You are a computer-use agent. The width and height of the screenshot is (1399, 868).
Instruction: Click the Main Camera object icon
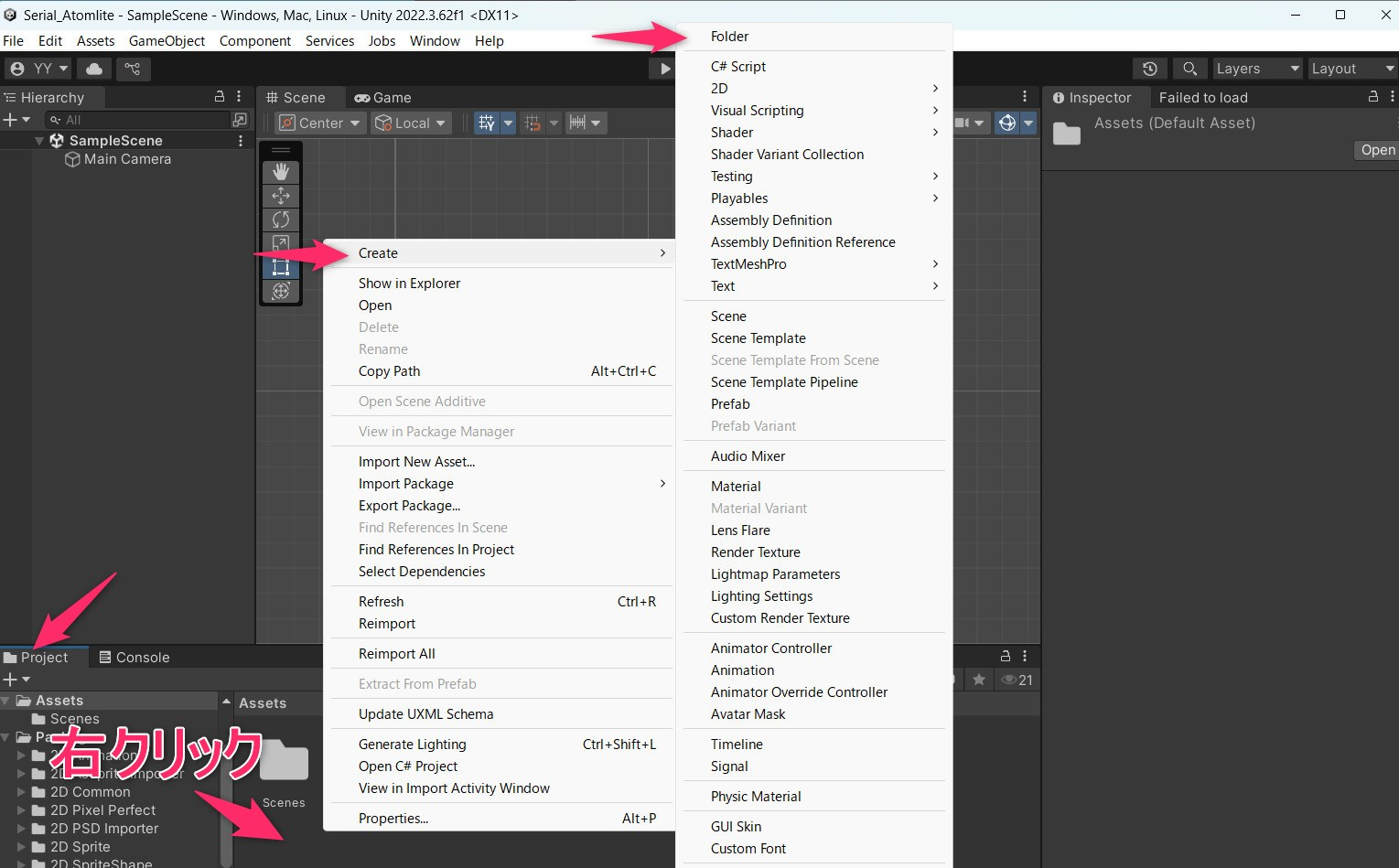tap(72, 159)
